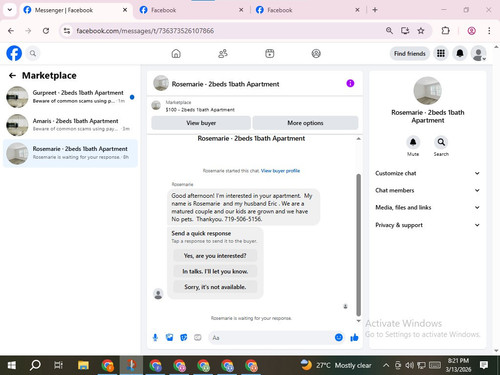This screenshot has height=375, width=500.
Task: Open the 27°C Mostly clear weather widget
Action: tap(336, 365)
